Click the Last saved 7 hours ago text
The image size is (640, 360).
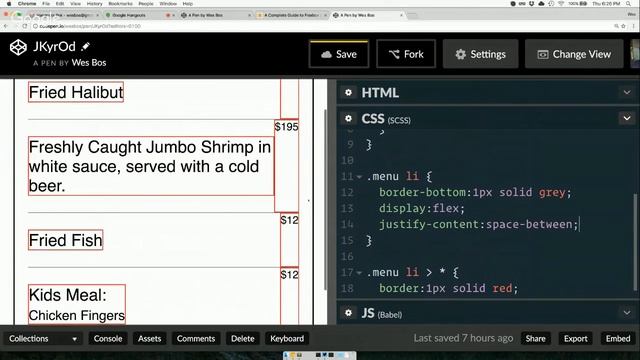pyautogui.click(x=463, y=338)
